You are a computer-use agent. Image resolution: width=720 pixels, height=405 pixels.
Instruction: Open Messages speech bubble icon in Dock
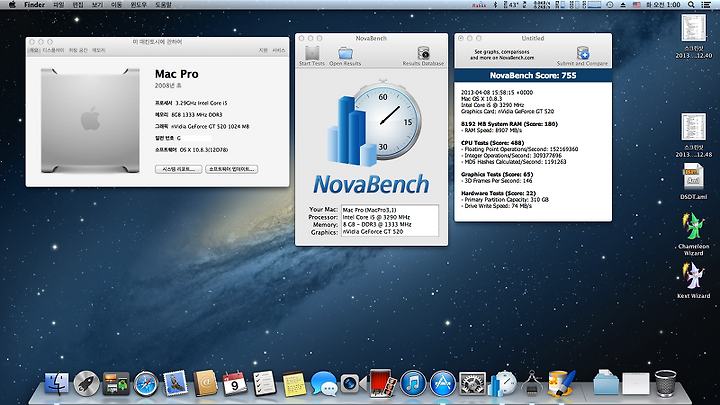[324, 383]
